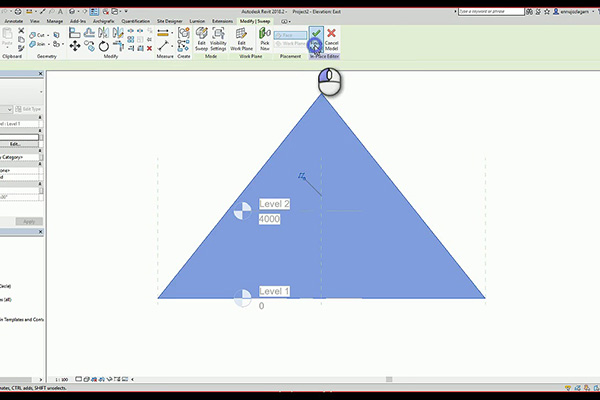The height and width of the screenshot is (400, 600).
Task: Open the Quantification ribbon tab
Action: (x=135, y=21)
